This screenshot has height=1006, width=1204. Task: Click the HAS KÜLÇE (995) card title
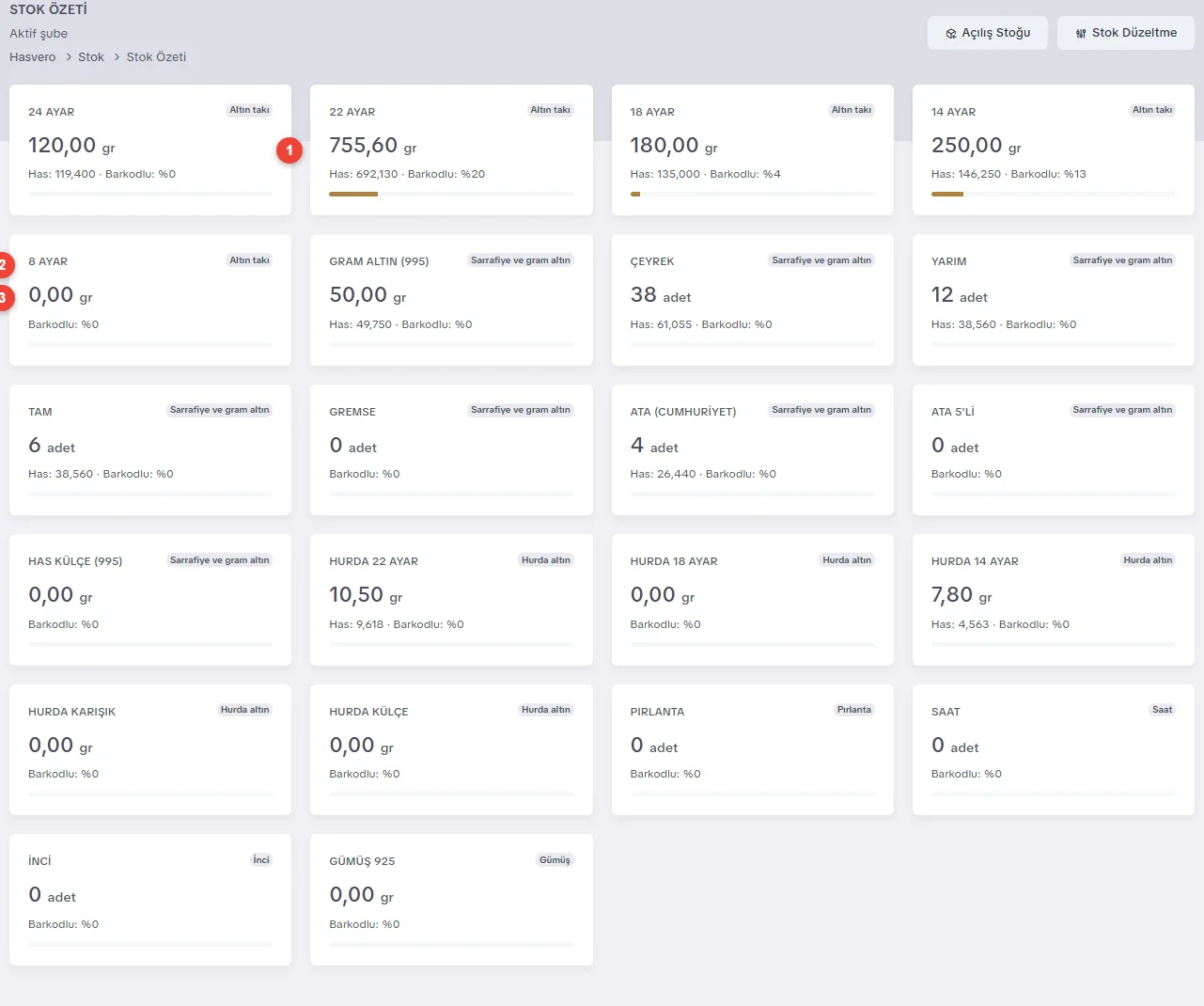pos(75,561)
